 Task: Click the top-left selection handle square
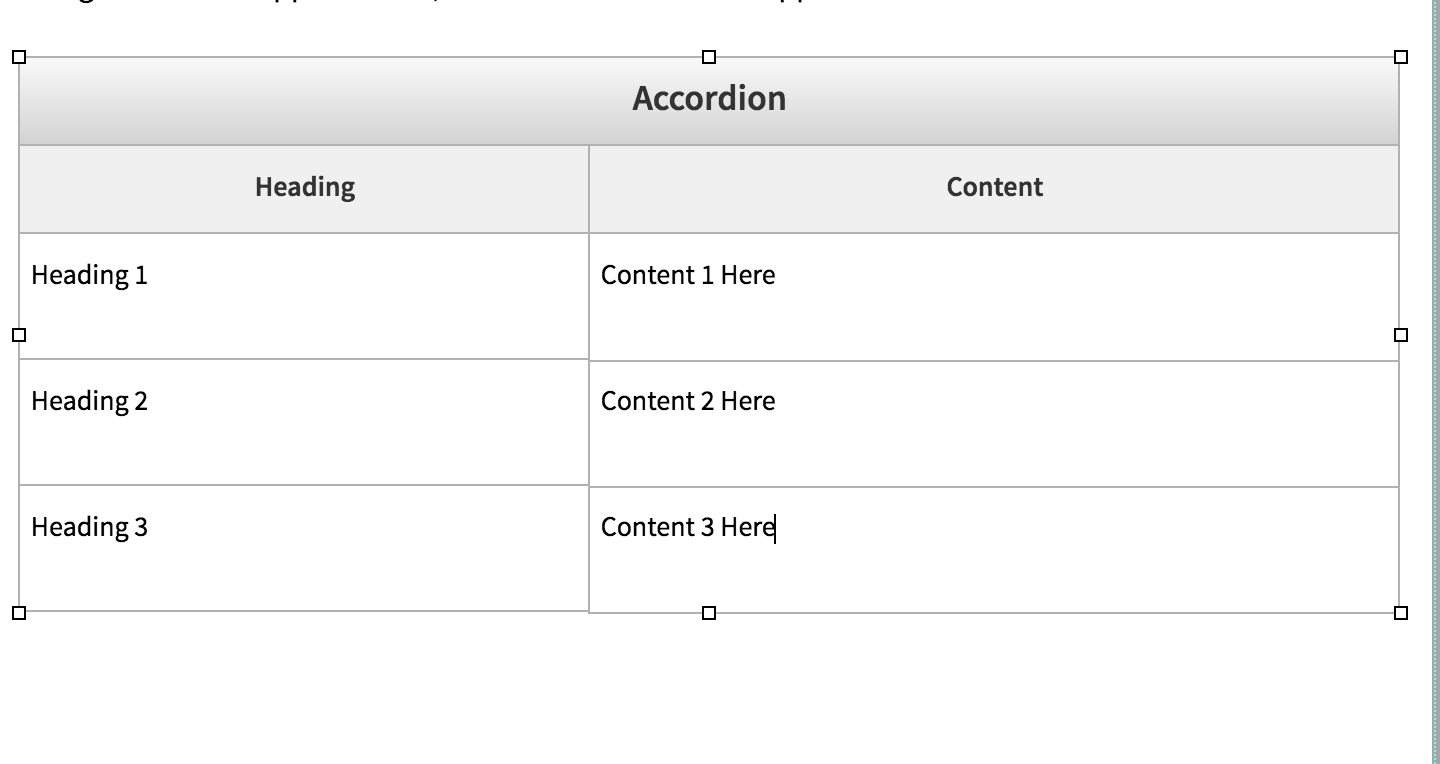point(19,58)
